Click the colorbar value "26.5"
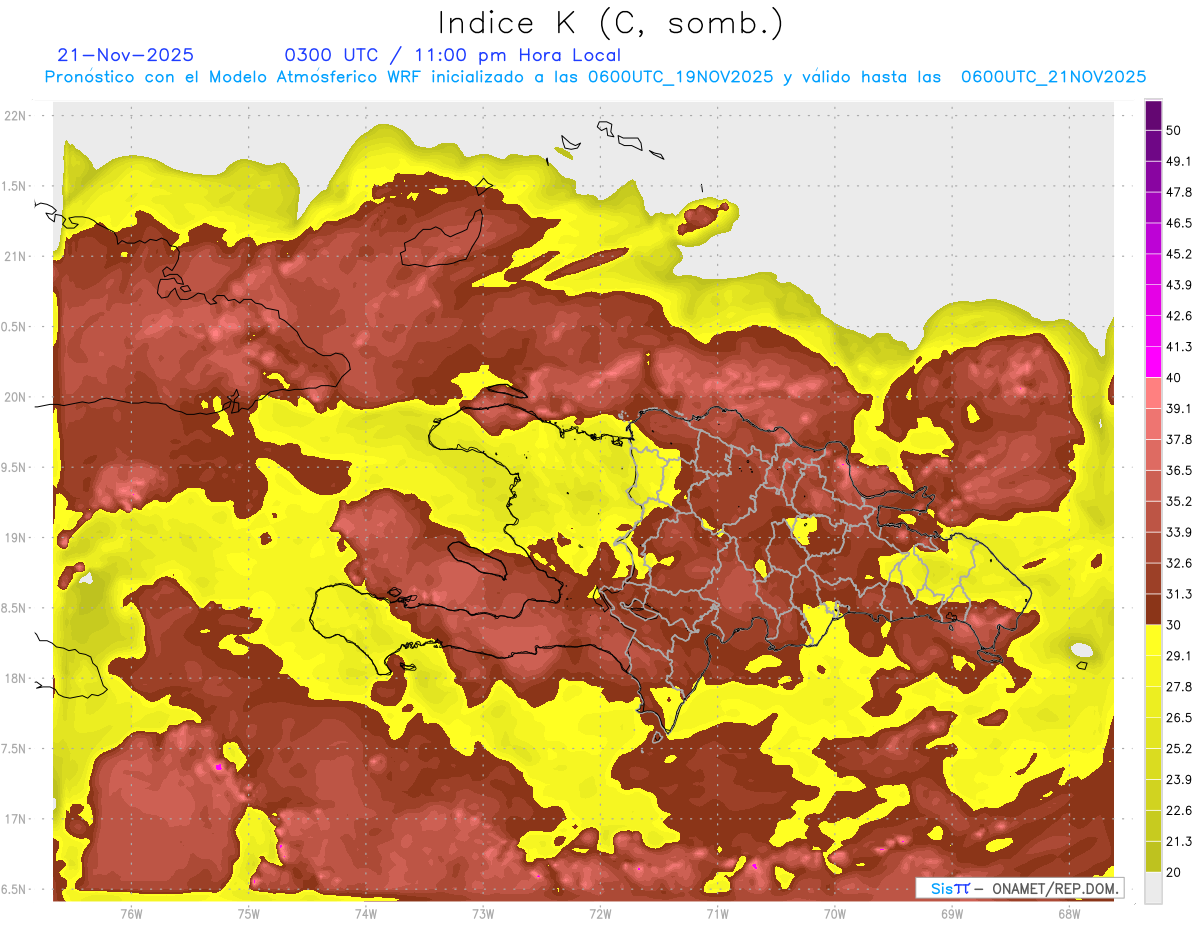 (x=1178, y=718)
